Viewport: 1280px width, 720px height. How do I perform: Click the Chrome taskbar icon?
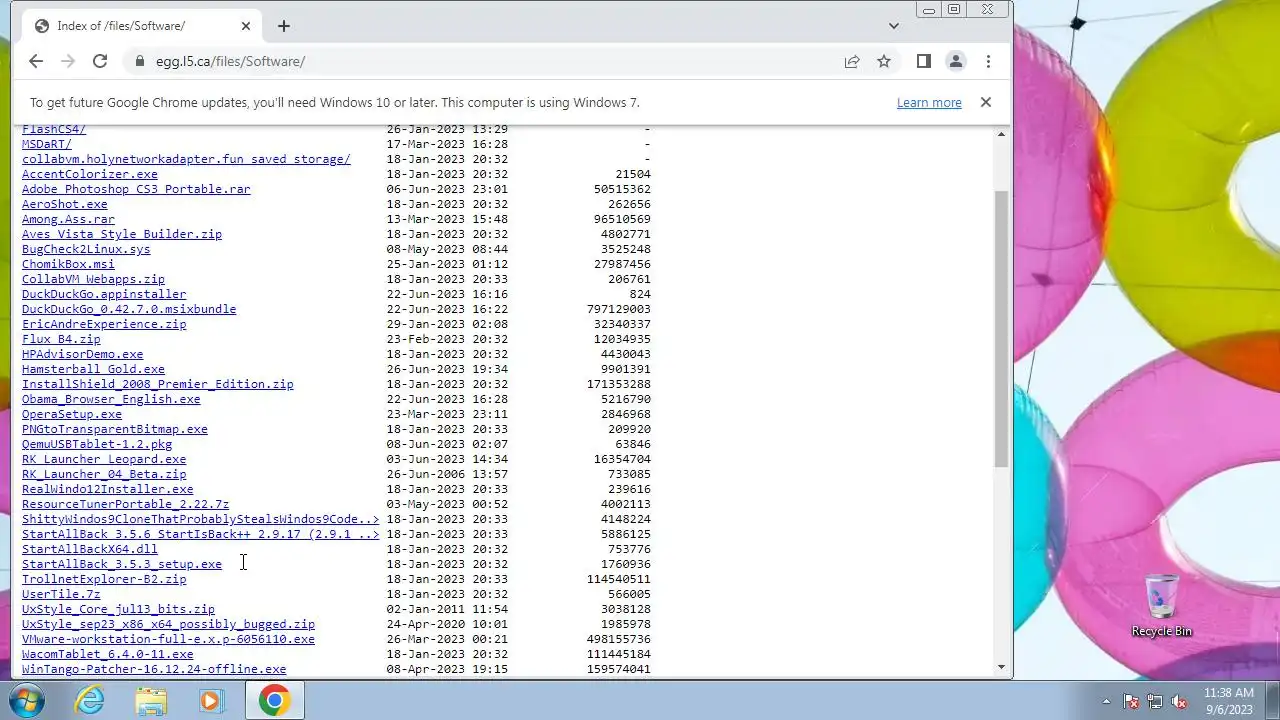click(x=274, y=700)
